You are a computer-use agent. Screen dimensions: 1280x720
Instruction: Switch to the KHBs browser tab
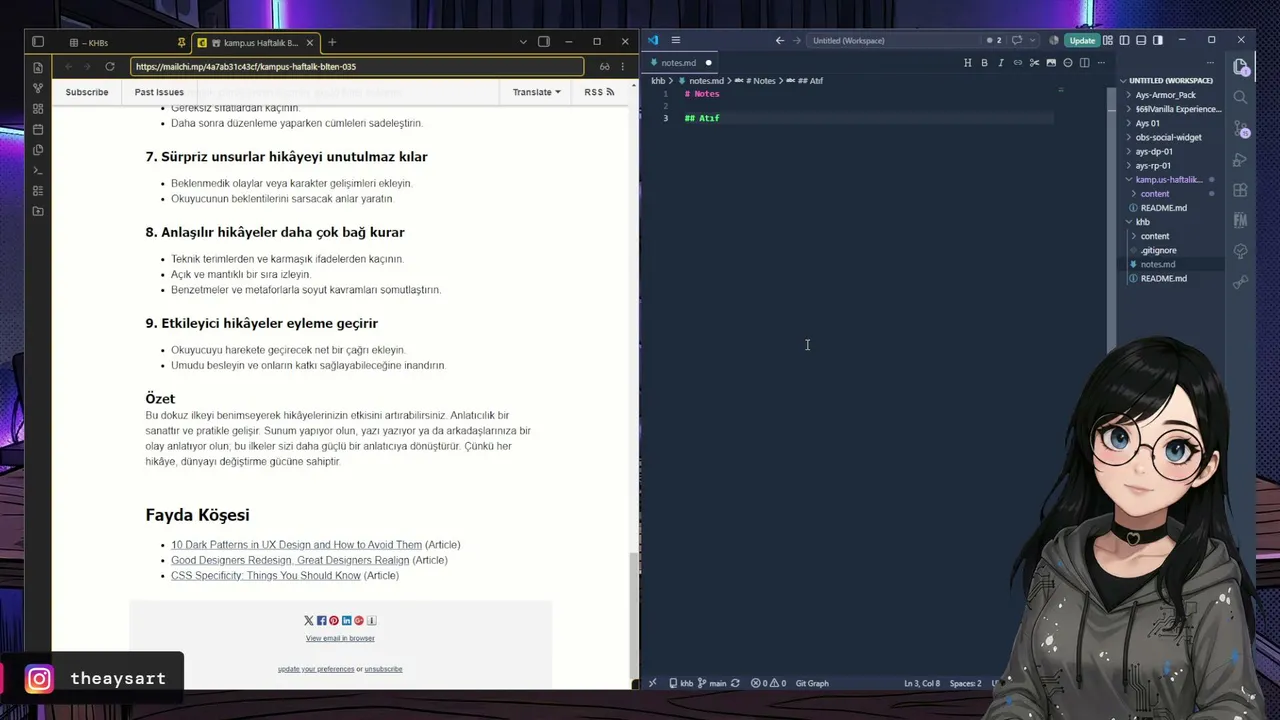tap(125, 43)
